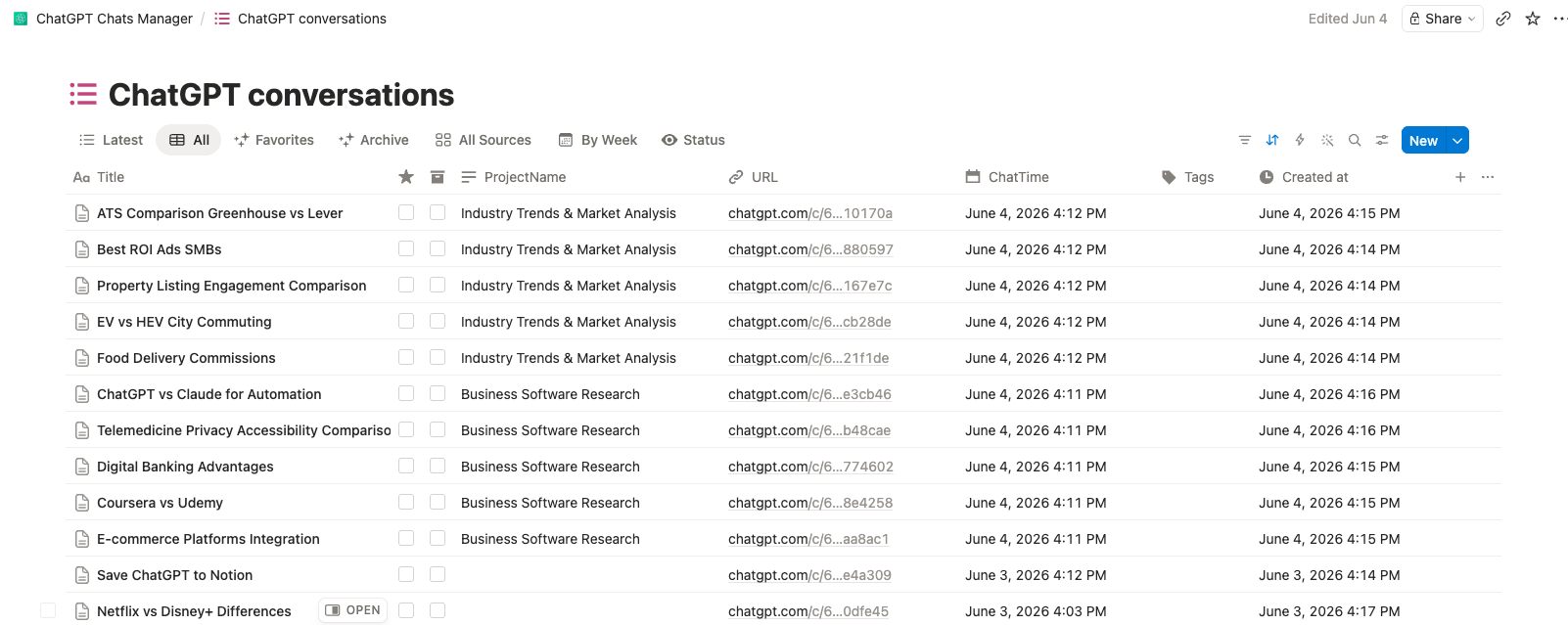Select the All view tab
This screenshot has height=625, width=1568.
189,140
